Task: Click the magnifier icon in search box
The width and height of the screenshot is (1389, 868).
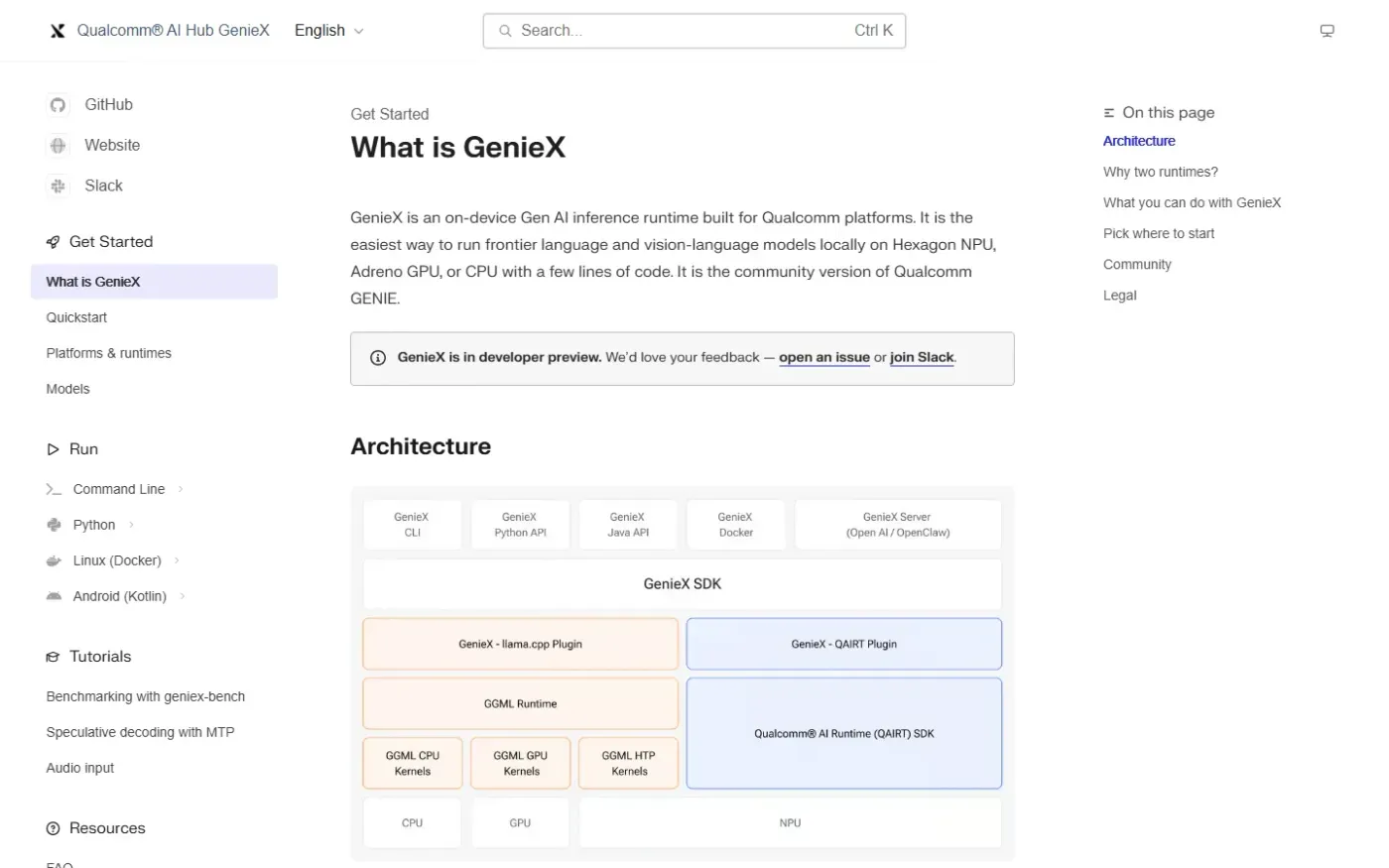Action: tap(505, 31)
